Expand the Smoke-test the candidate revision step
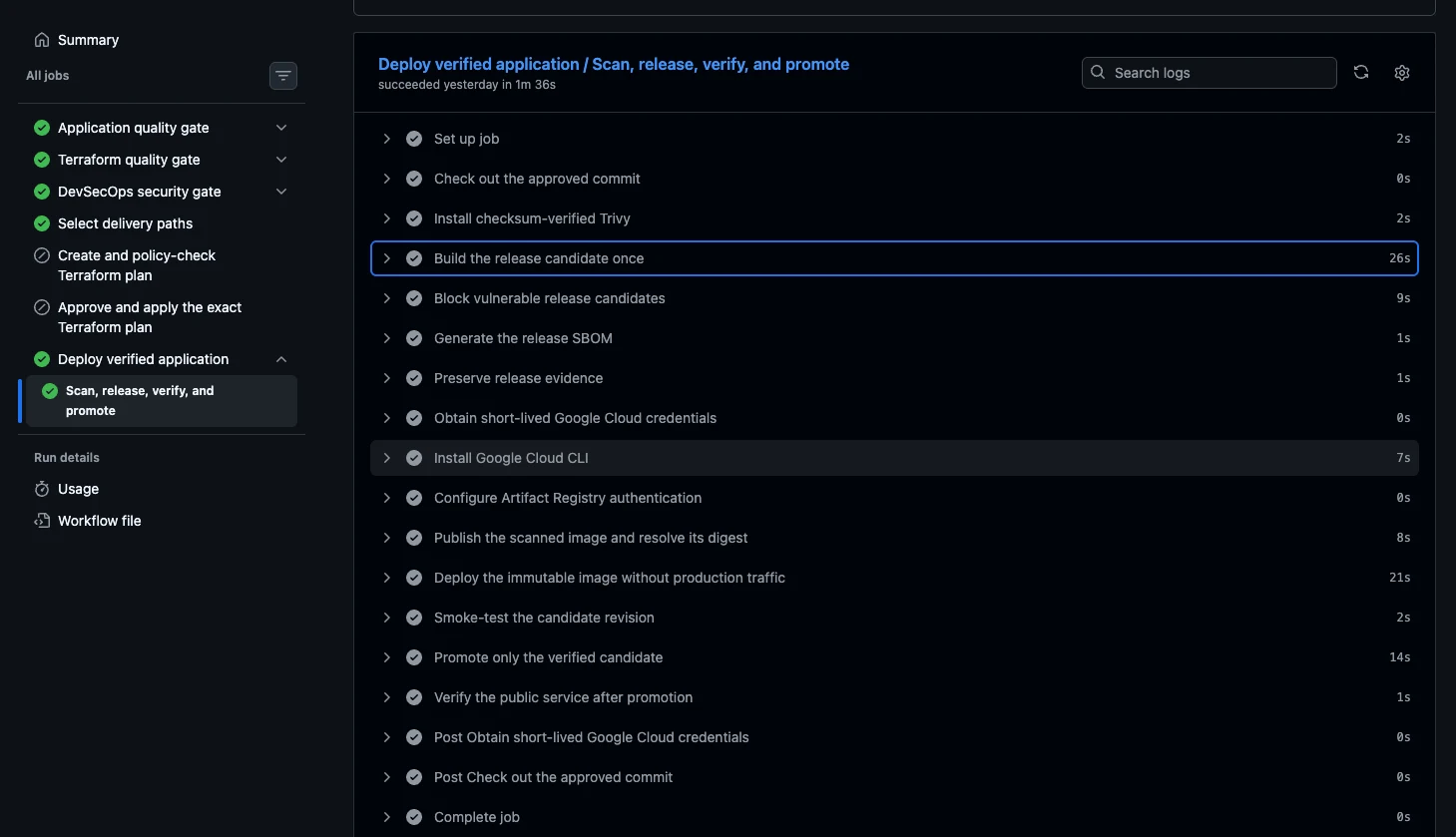 387,618
